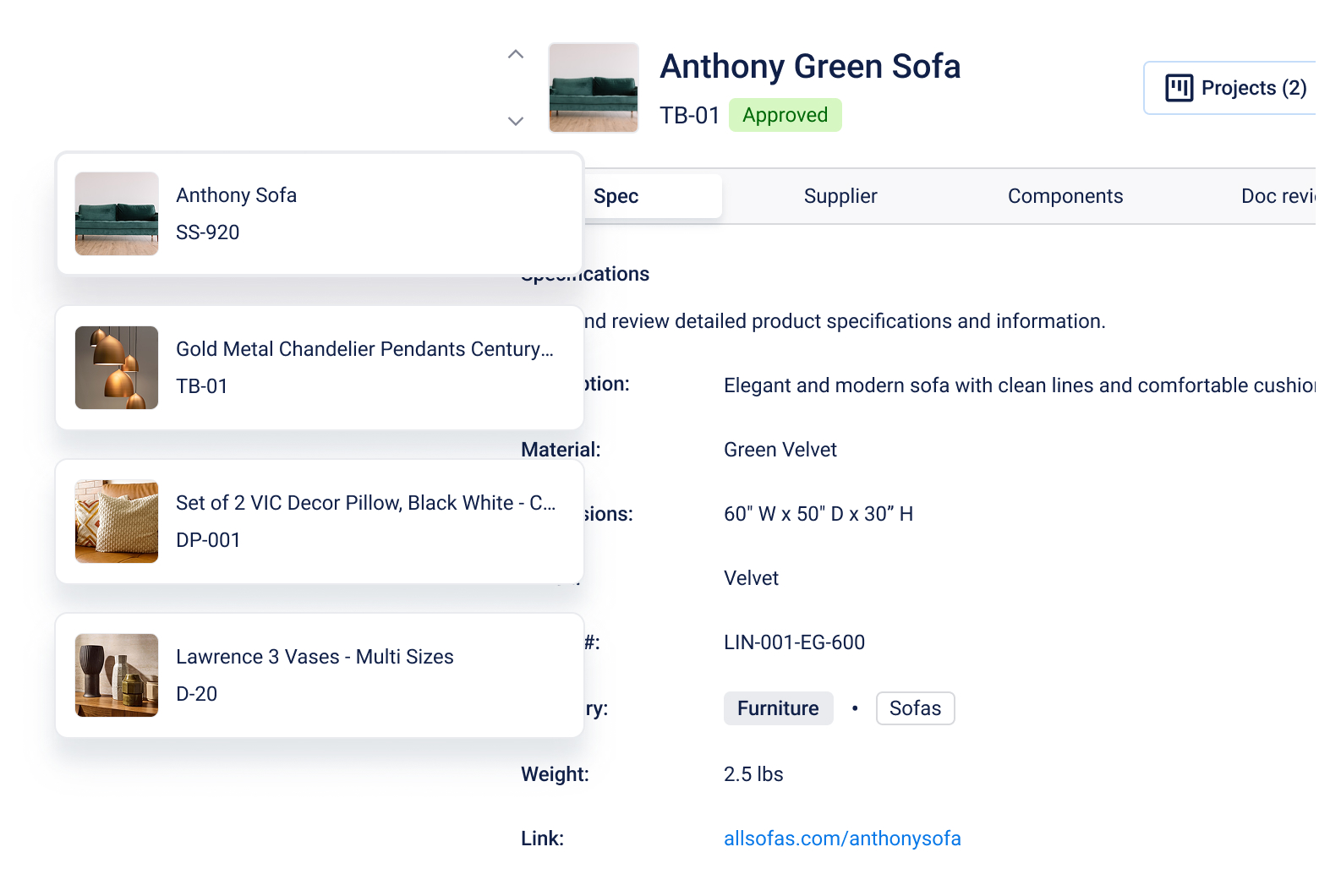Open the Doc review tab
This screenshot has height=896, width=1341.
pos(1277,196)
